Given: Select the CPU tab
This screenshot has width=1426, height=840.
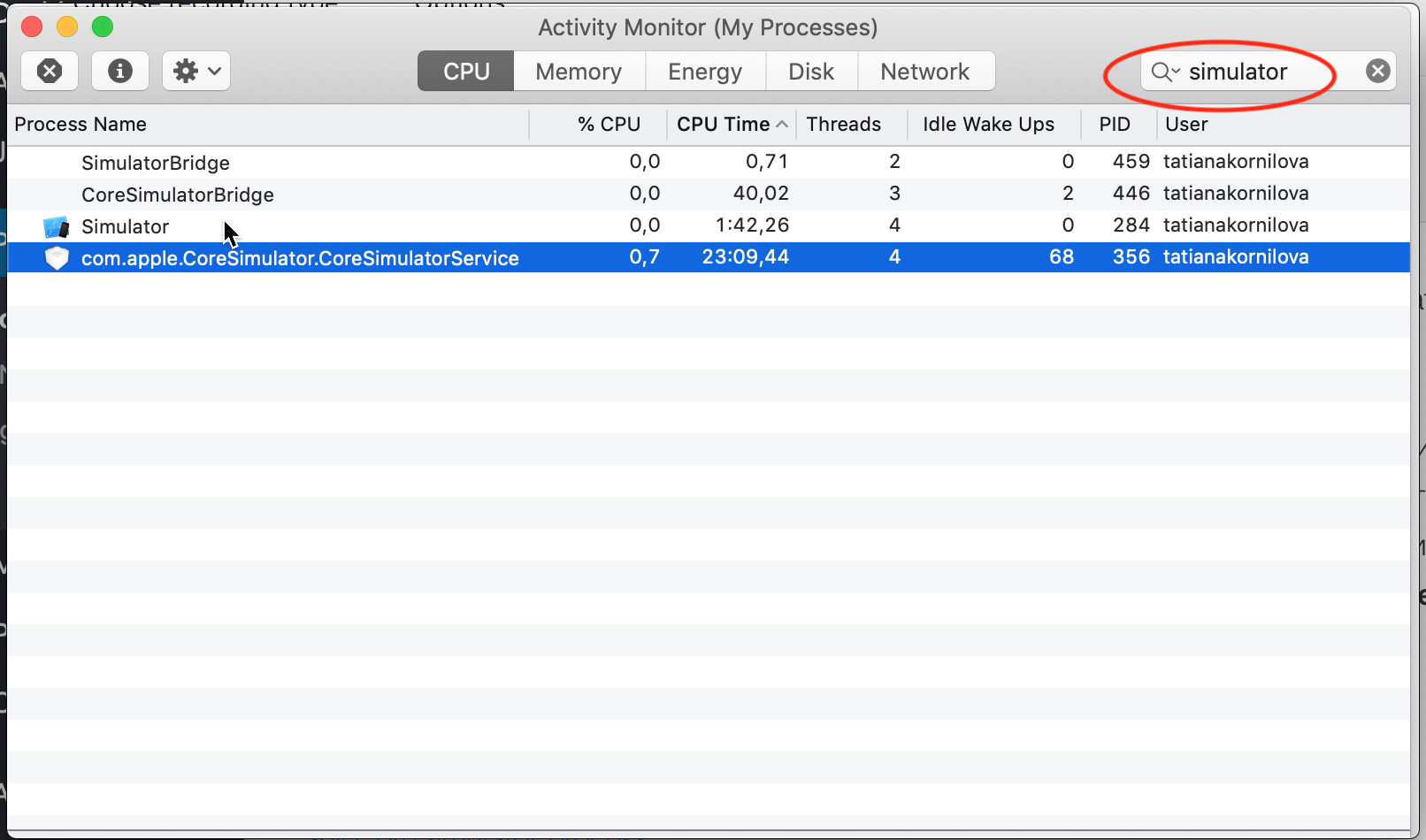Looking at the screenshot, I should [x=466, y=72].
